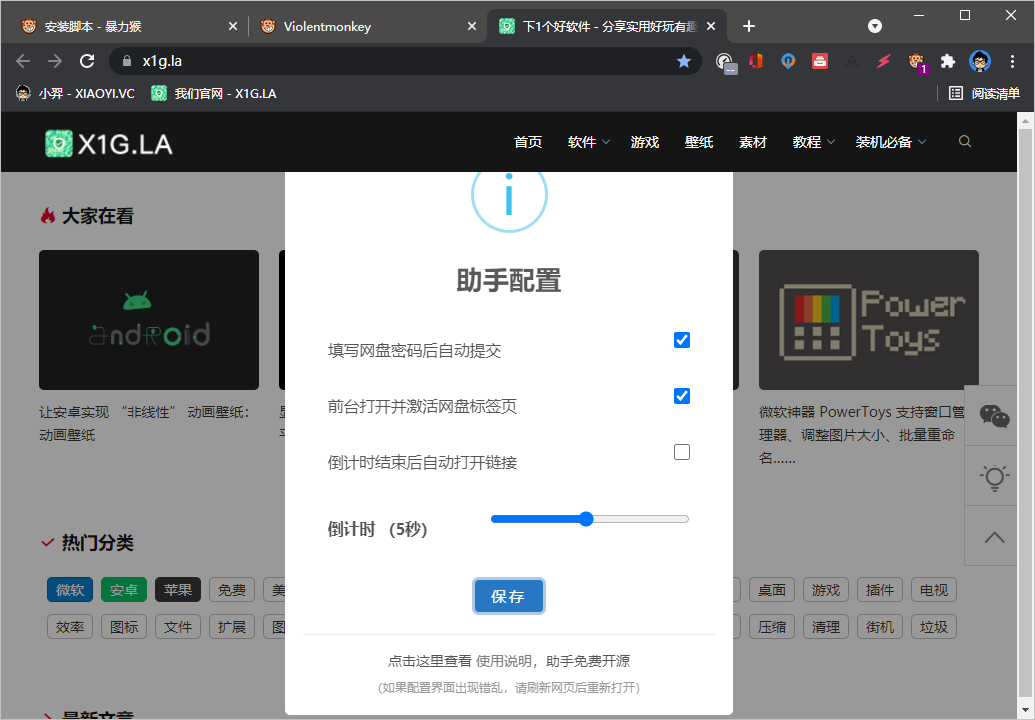Select the 垃圾 category tag

[x=934, y=627]
